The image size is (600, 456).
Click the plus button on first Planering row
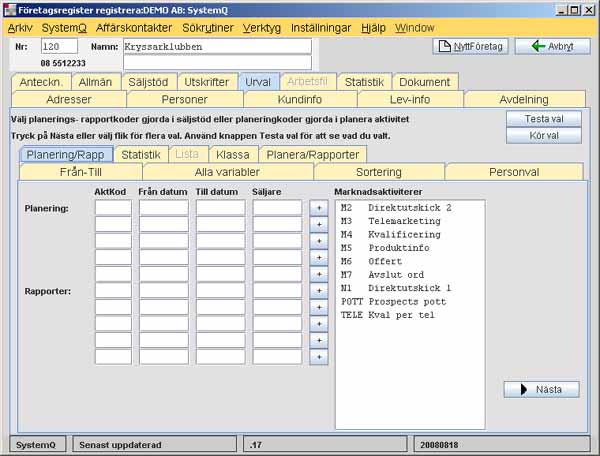pos(319,208)
